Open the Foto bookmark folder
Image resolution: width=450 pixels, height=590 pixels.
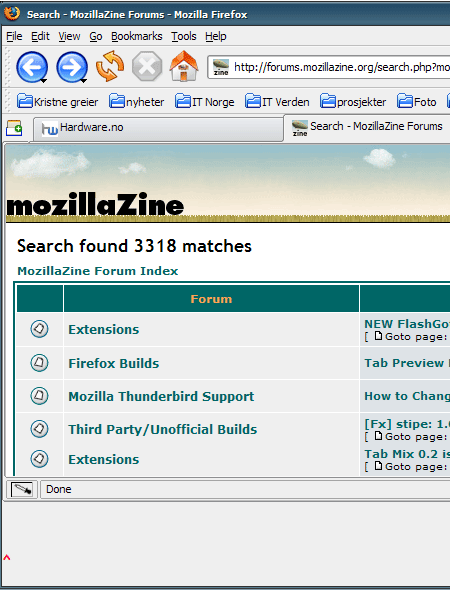click(417, 102)
